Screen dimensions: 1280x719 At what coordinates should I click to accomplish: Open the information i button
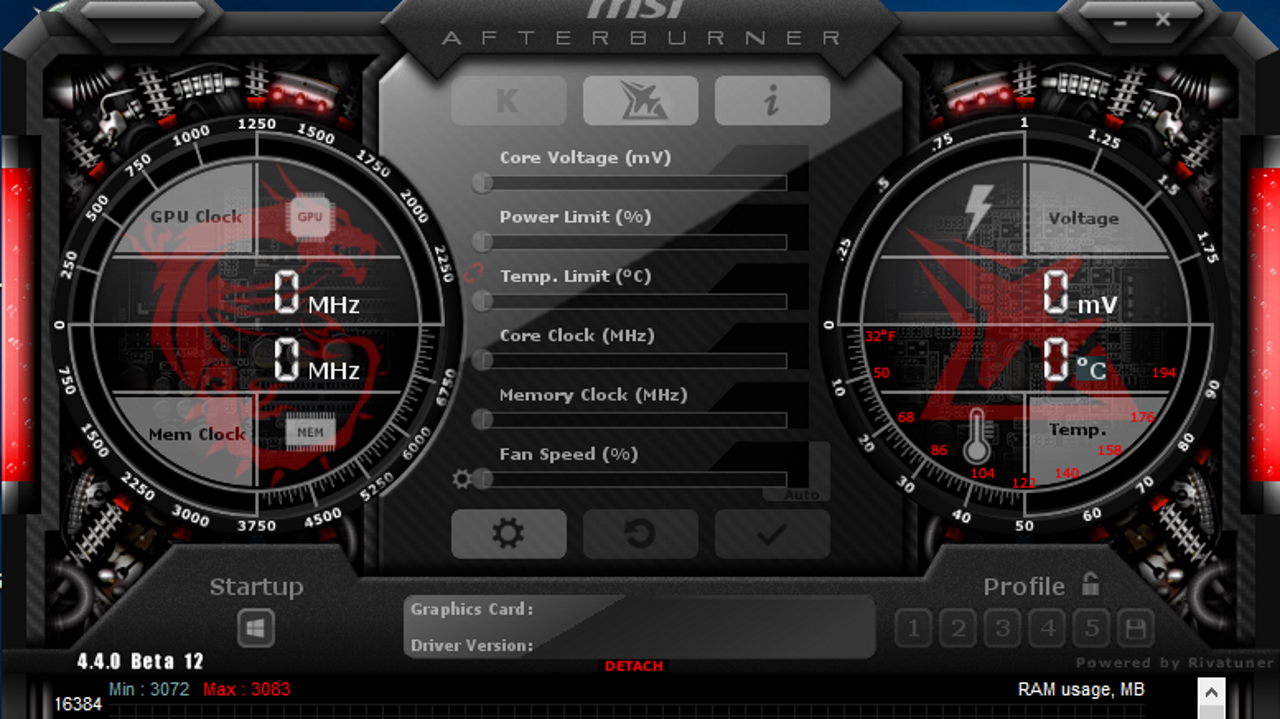772,101
